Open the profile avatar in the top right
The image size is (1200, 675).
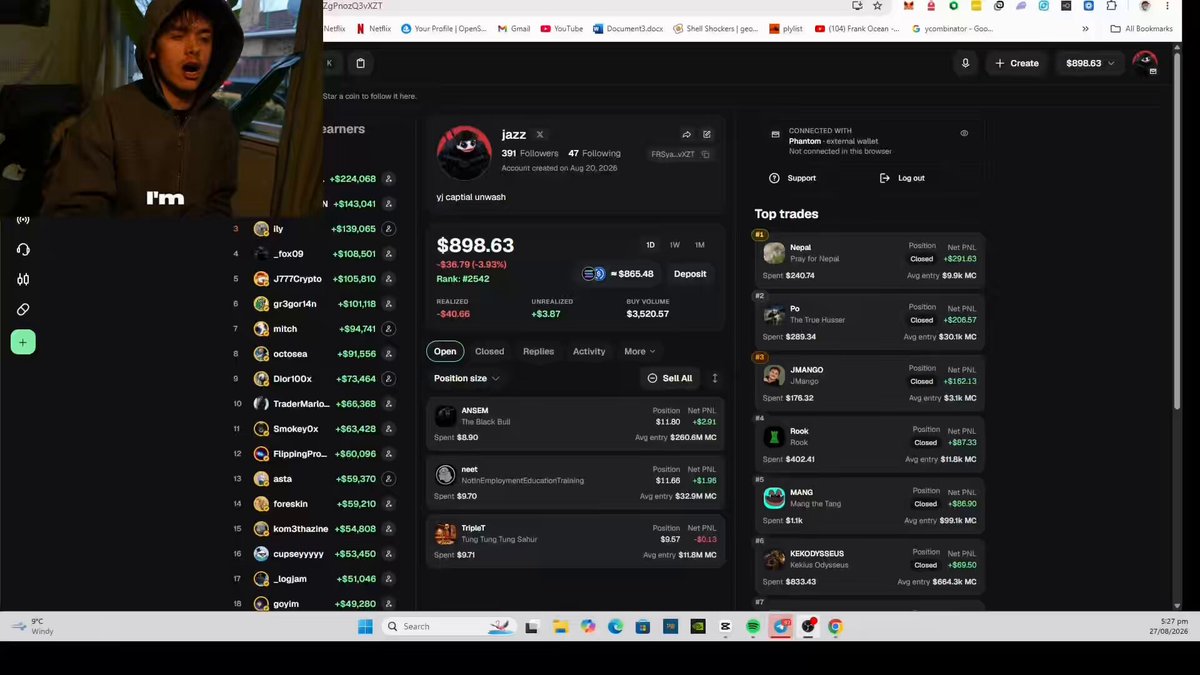click(1145, 63)
